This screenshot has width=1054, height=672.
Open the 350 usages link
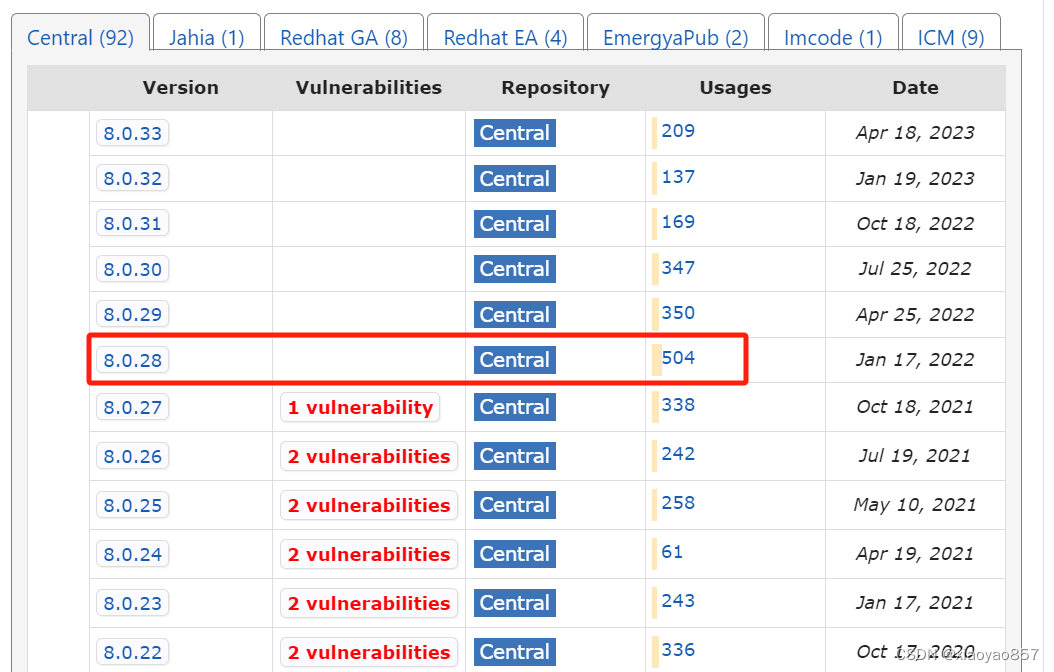(x=678, y=312)
